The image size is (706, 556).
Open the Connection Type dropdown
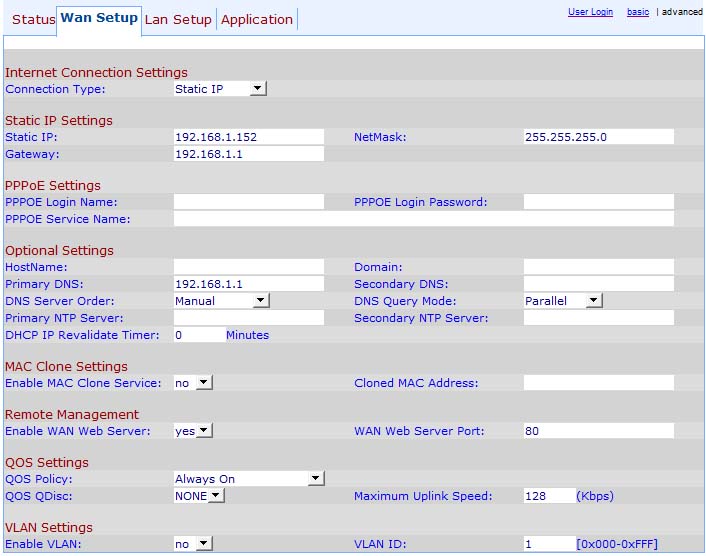(x=220, y=89)
